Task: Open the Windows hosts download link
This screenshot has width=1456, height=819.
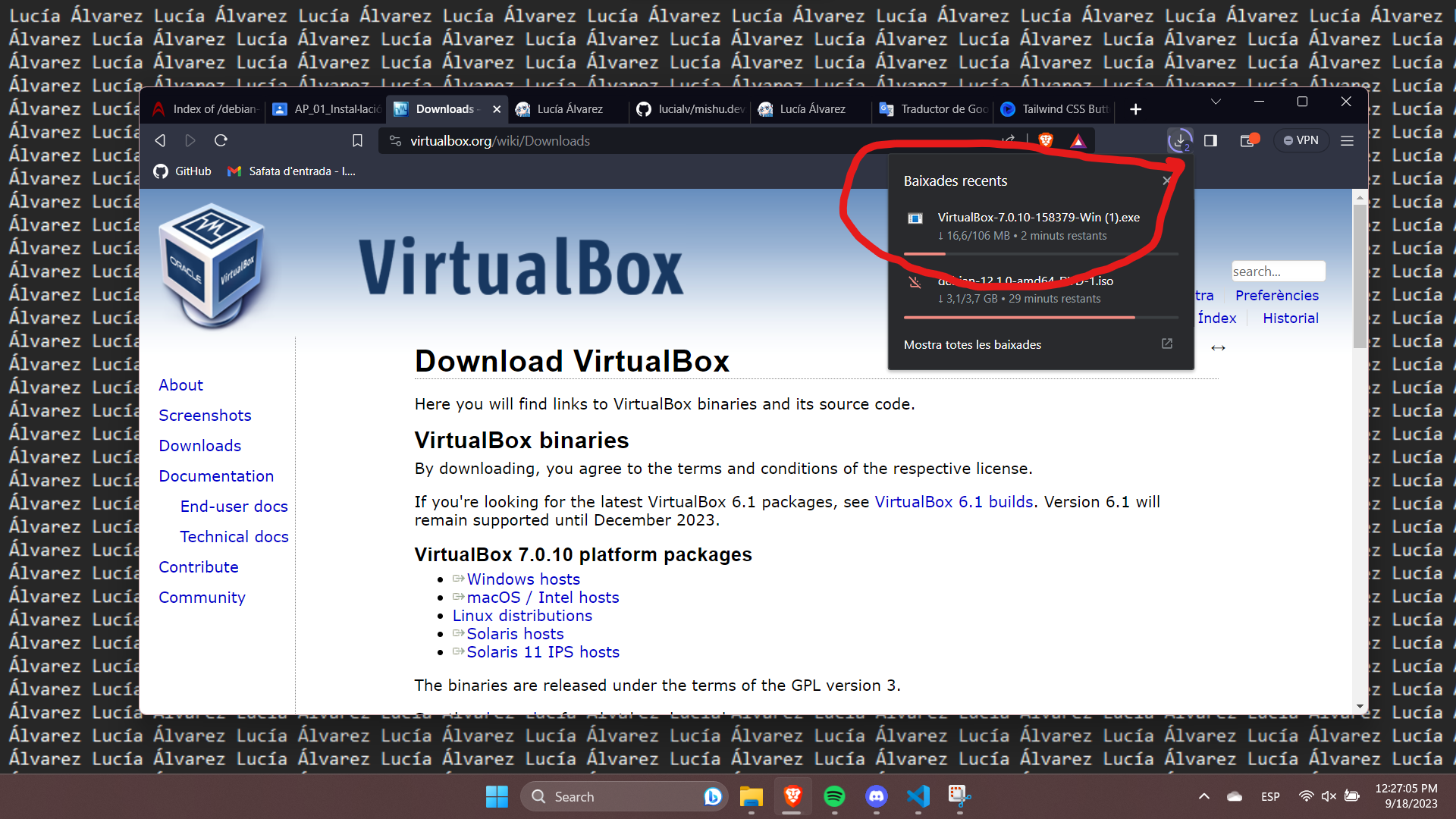Action: tap(523, 579)
